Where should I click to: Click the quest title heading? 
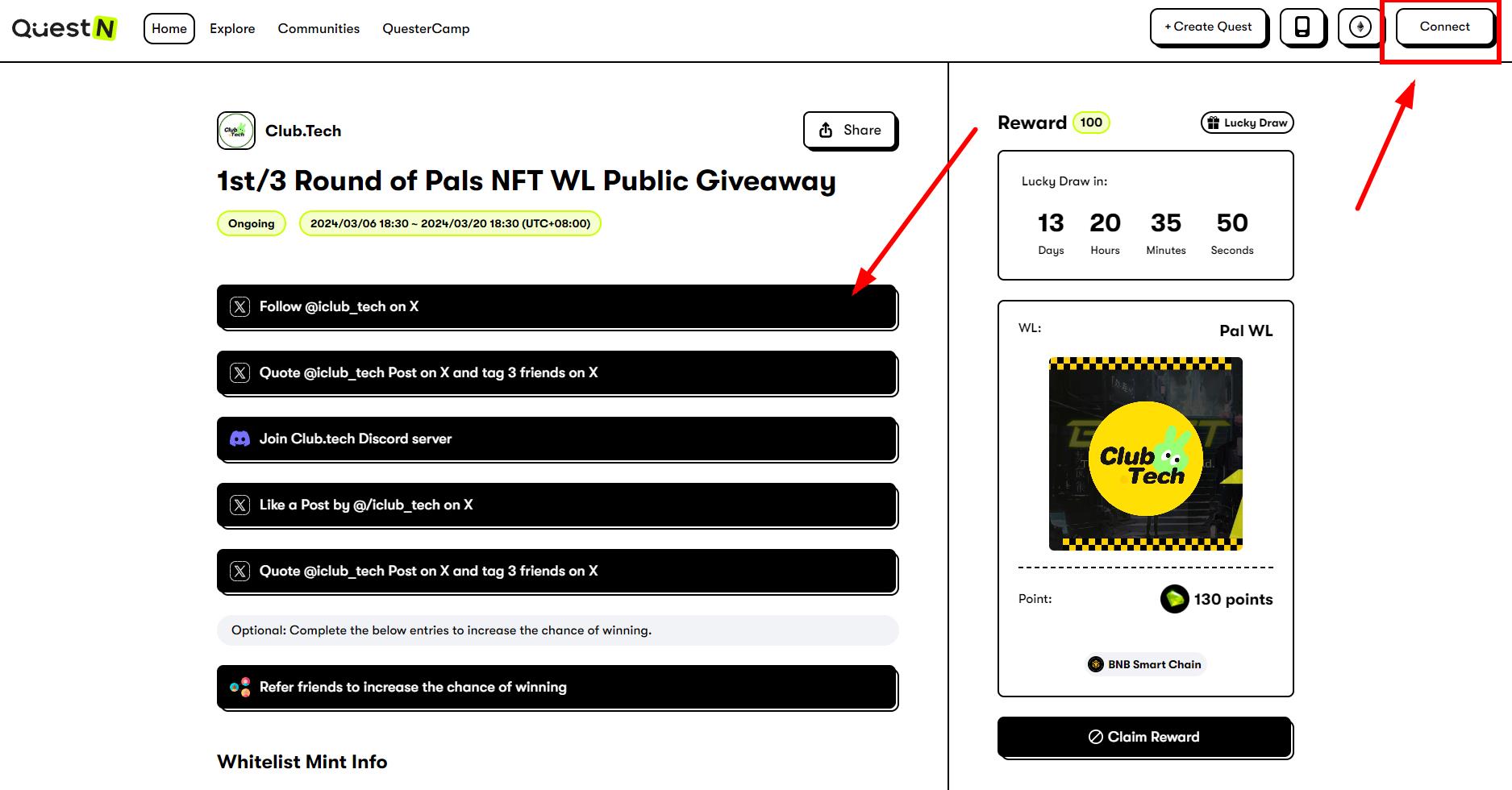tap(526, 181)
